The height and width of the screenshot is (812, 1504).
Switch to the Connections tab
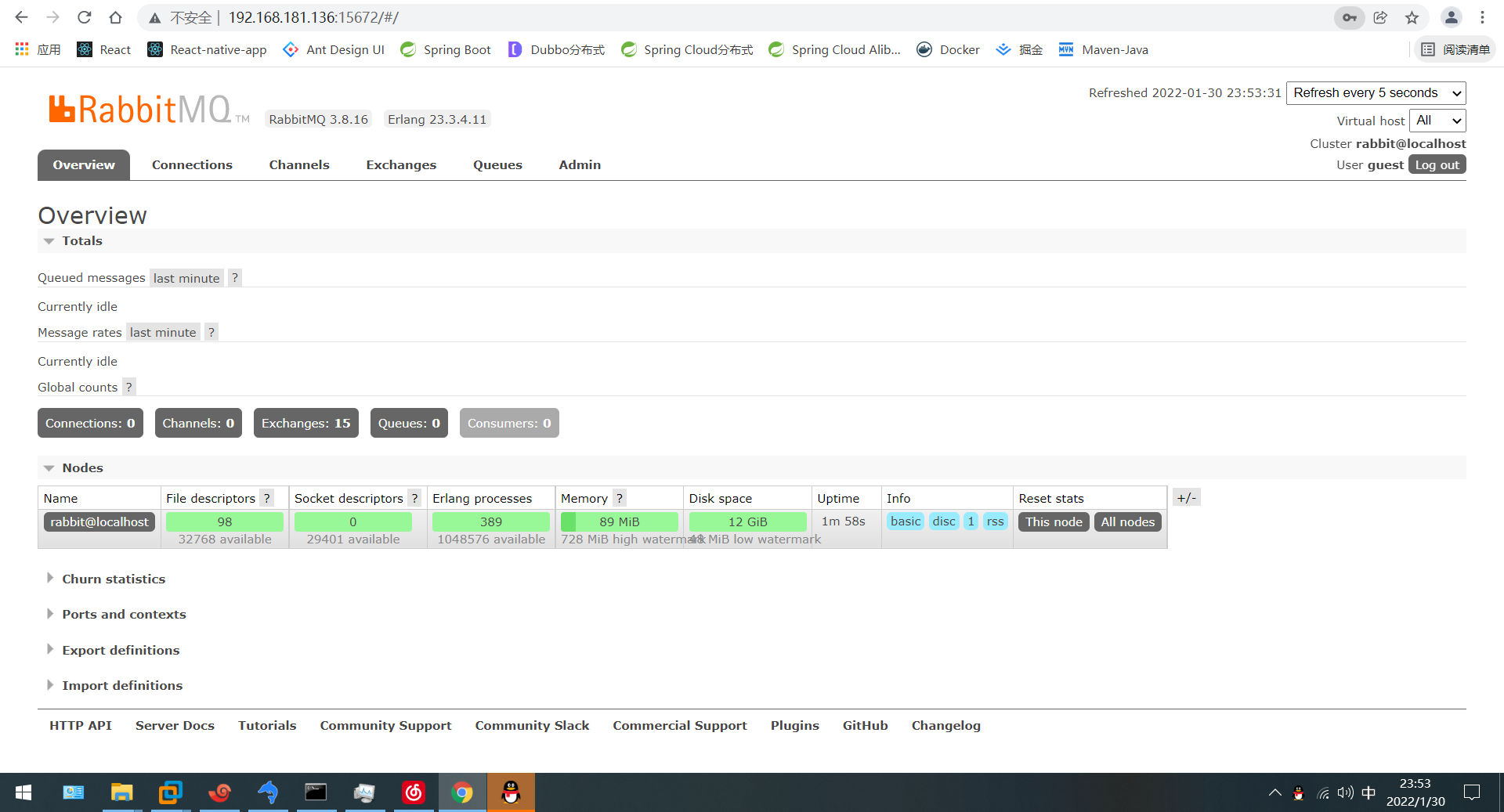click(192, 164)
